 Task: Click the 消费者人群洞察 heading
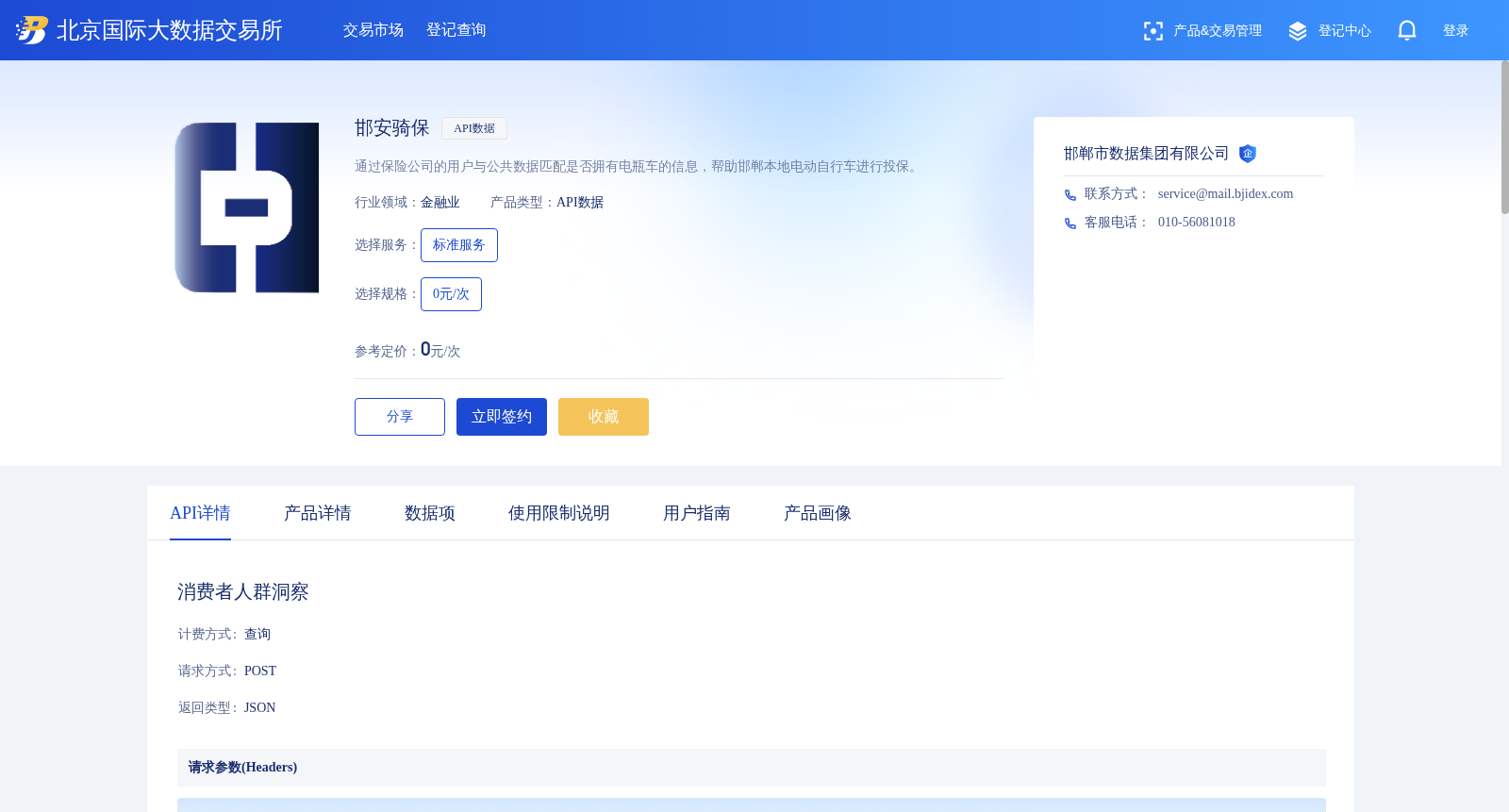tap(243, 592)
